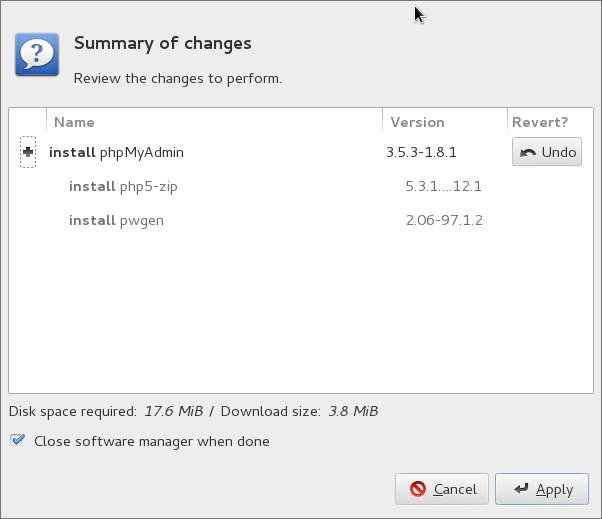Image resolution: width=602 pixels, height=519 pixels.
Task: Click phpMyAdmin version 3.5.3-1.8.1
Action: 421,152
